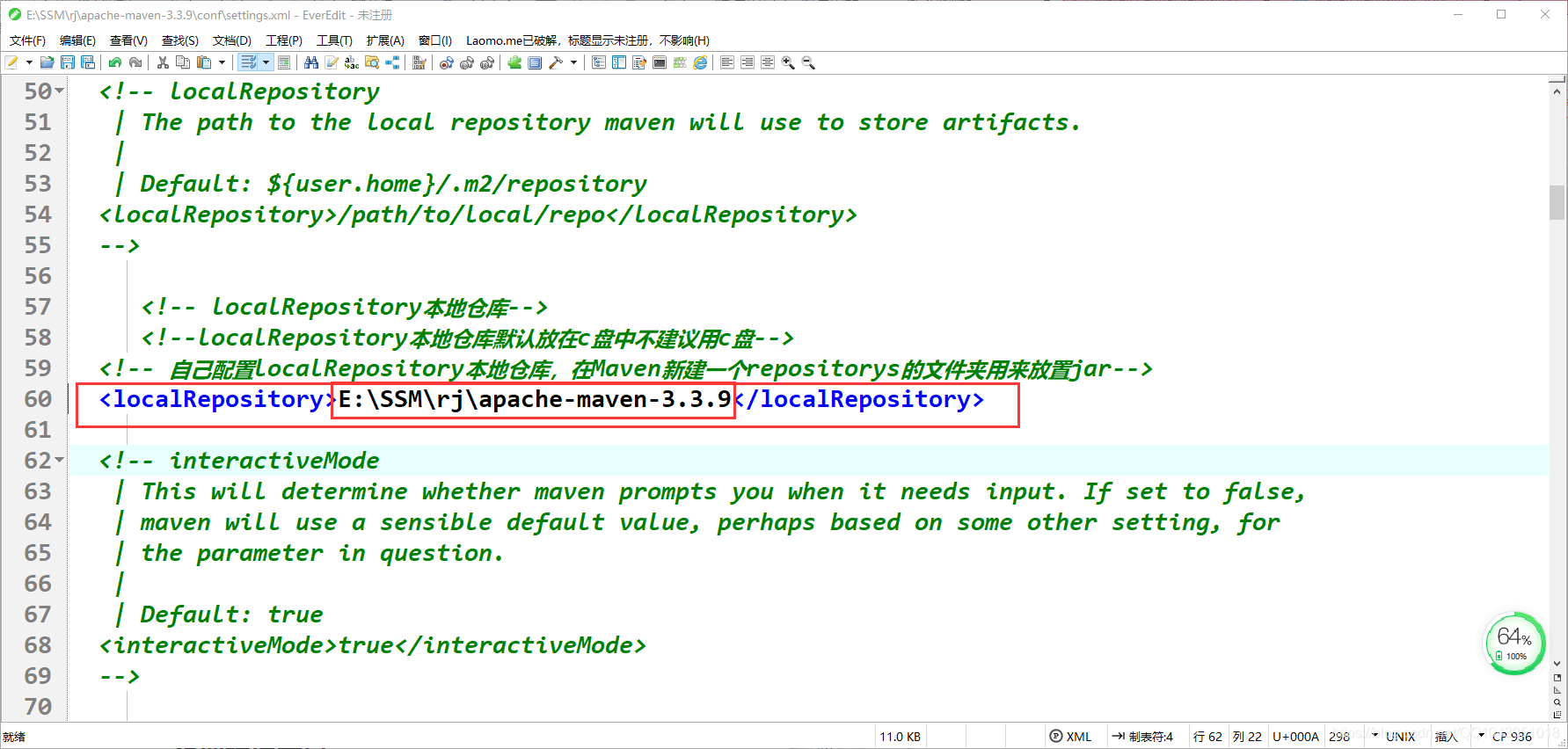
Task: Open the 查看(V) menu
Action: [128, 40]
